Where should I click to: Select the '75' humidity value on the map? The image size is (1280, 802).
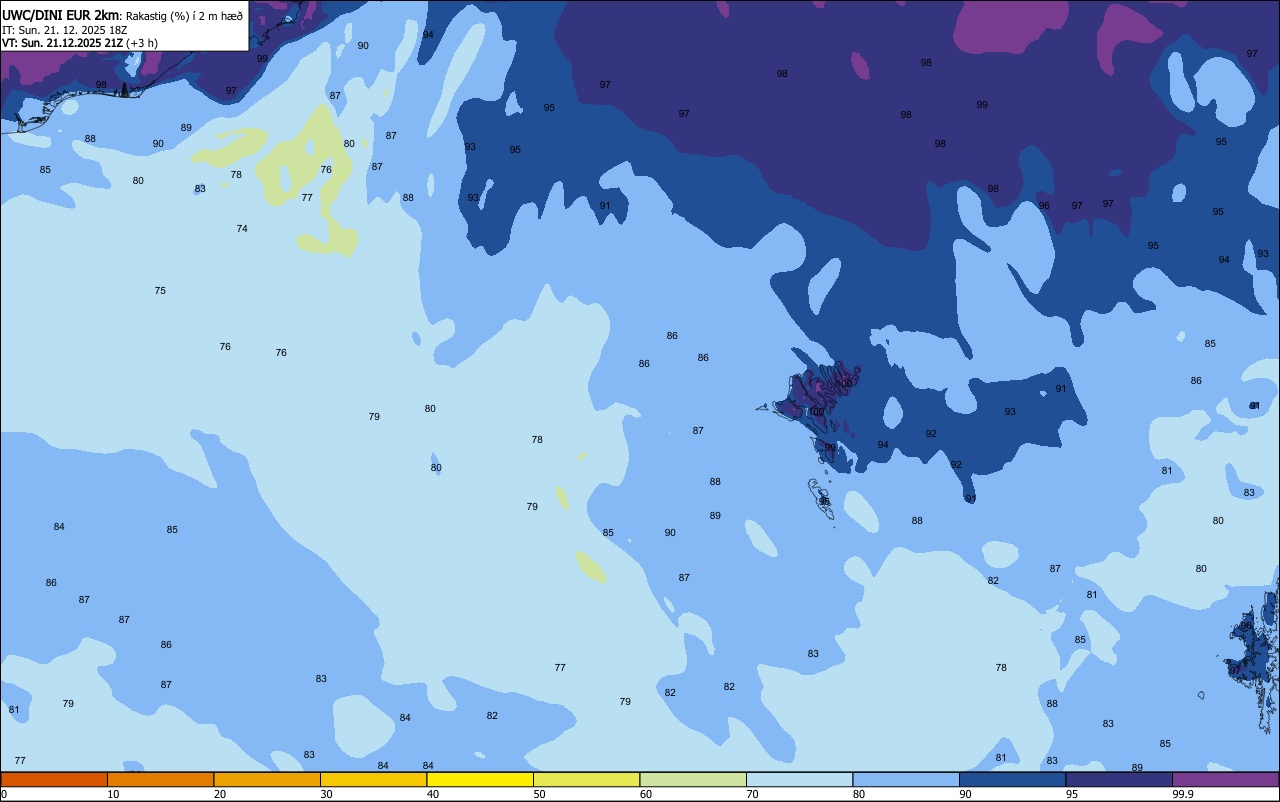tap(160, 291)
